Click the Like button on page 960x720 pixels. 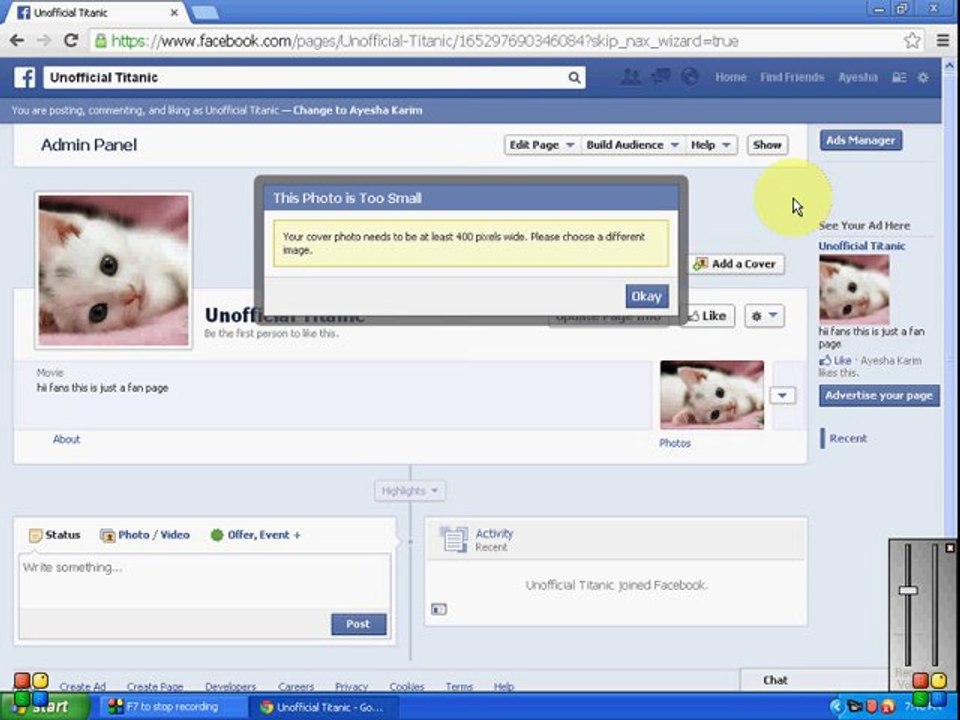point(707,316)
